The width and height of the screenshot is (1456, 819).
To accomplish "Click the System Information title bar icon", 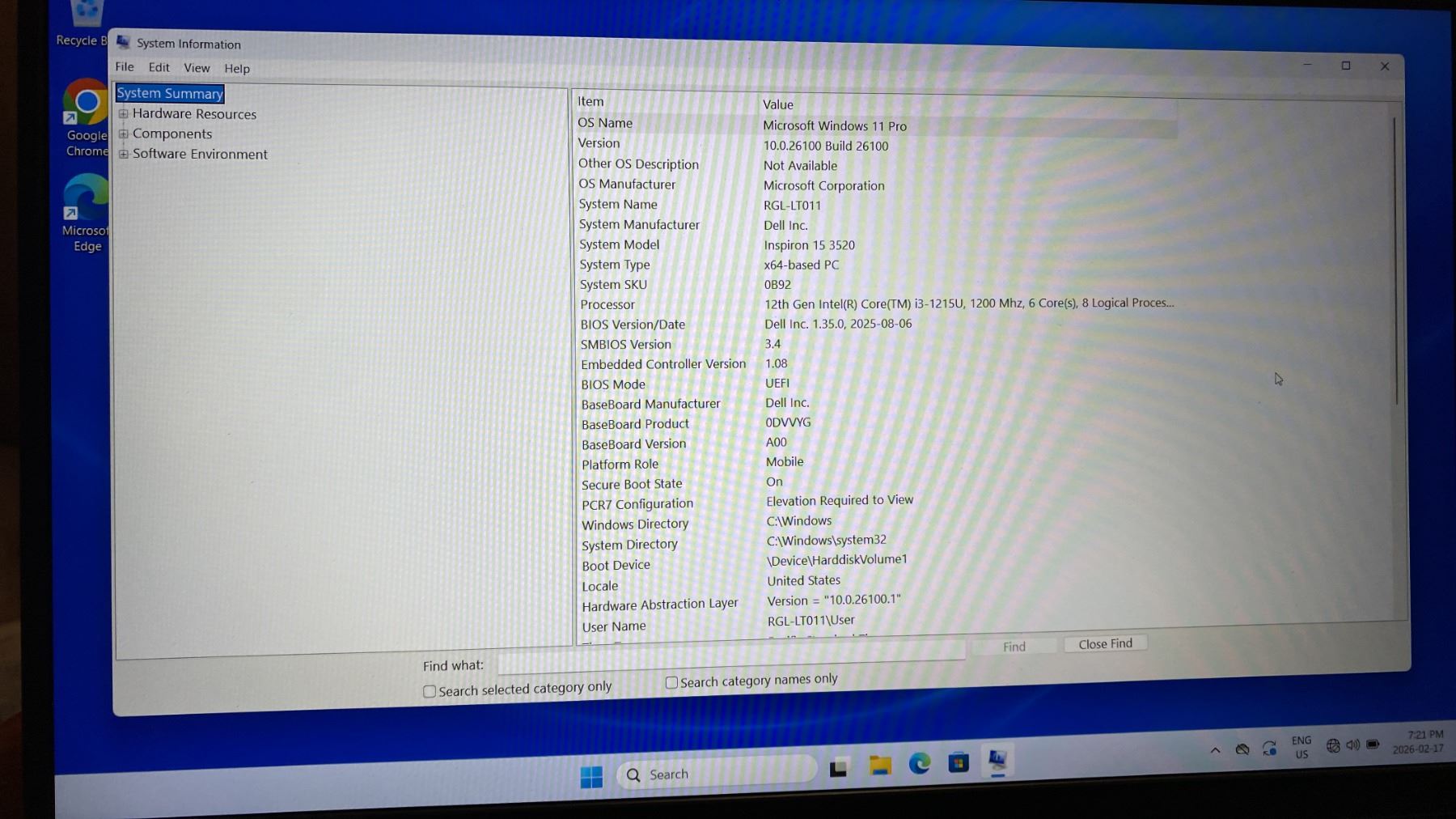I will (x=123, y=42).
